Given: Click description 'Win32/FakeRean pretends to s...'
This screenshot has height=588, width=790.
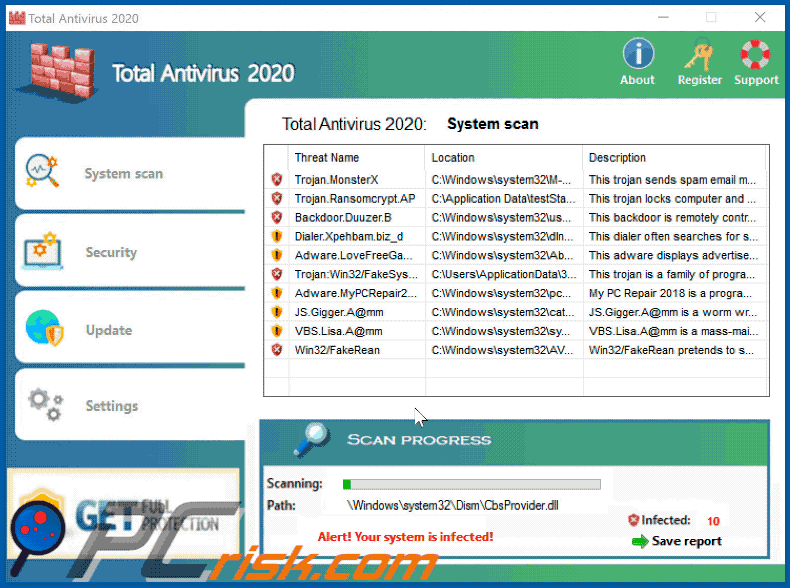Looking at the screenshot, I should coord(672,350).
